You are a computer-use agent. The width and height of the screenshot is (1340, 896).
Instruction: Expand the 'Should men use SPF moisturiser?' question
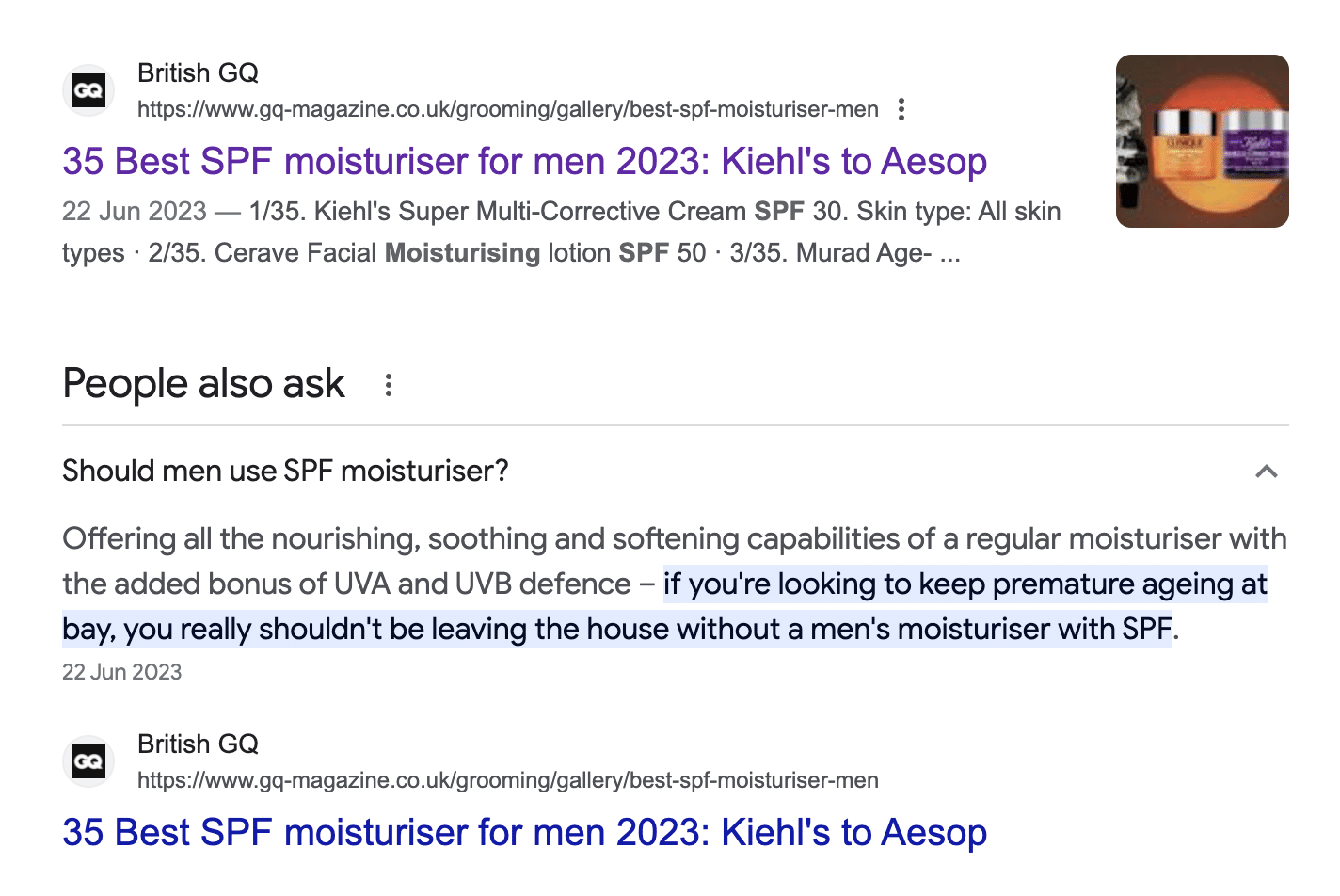[285, 471]
